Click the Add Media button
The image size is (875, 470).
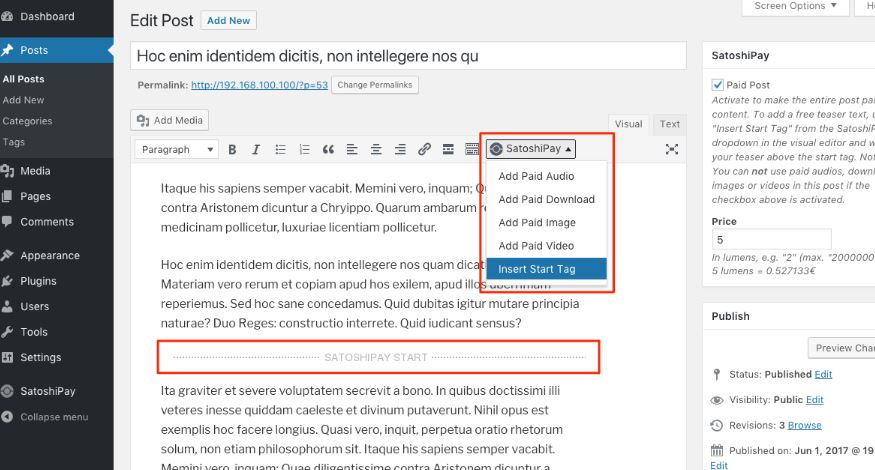pos(170,120)
